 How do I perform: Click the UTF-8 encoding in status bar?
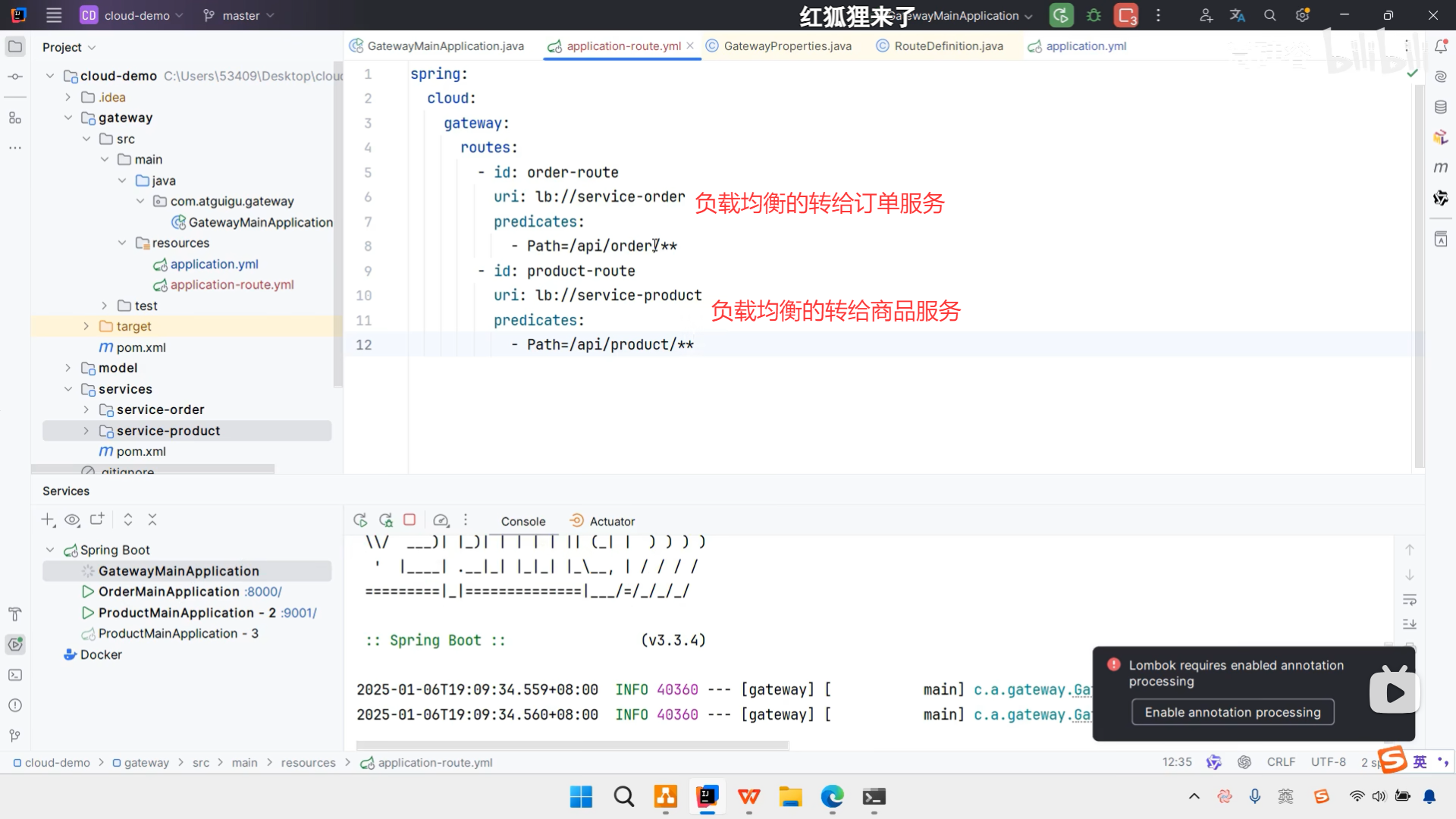pos(1328,762)
